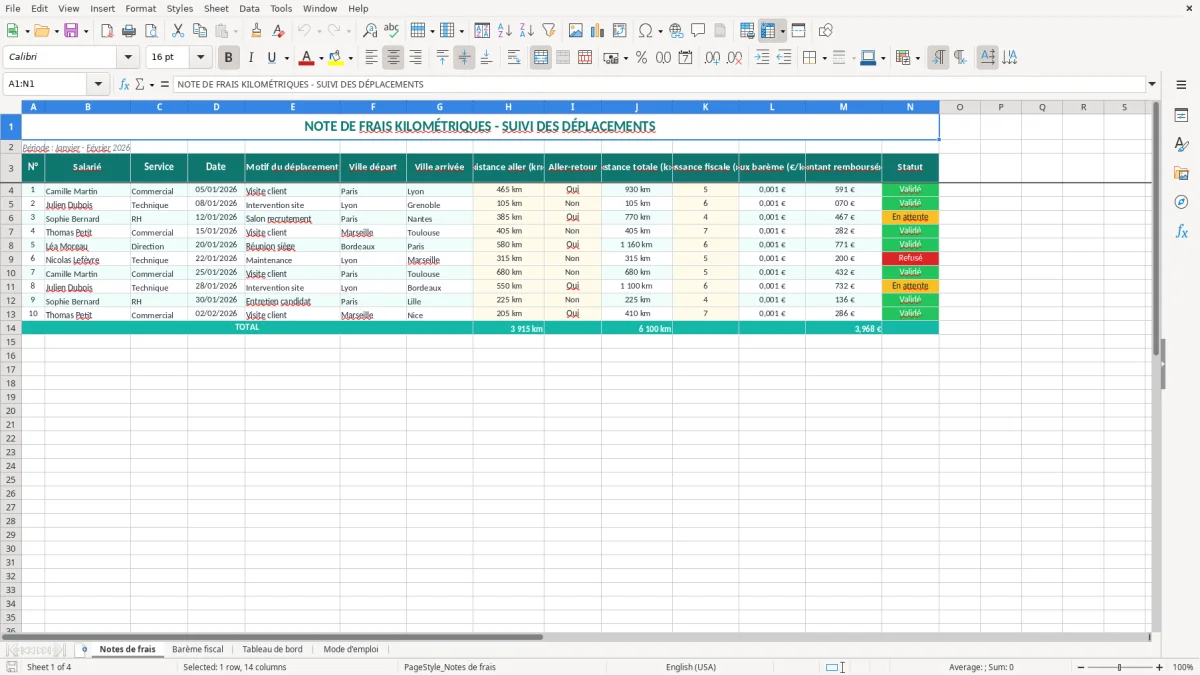
Task: Apply yellow Background Color swatch
Action: pyautogui.click(x=336, y=58)
